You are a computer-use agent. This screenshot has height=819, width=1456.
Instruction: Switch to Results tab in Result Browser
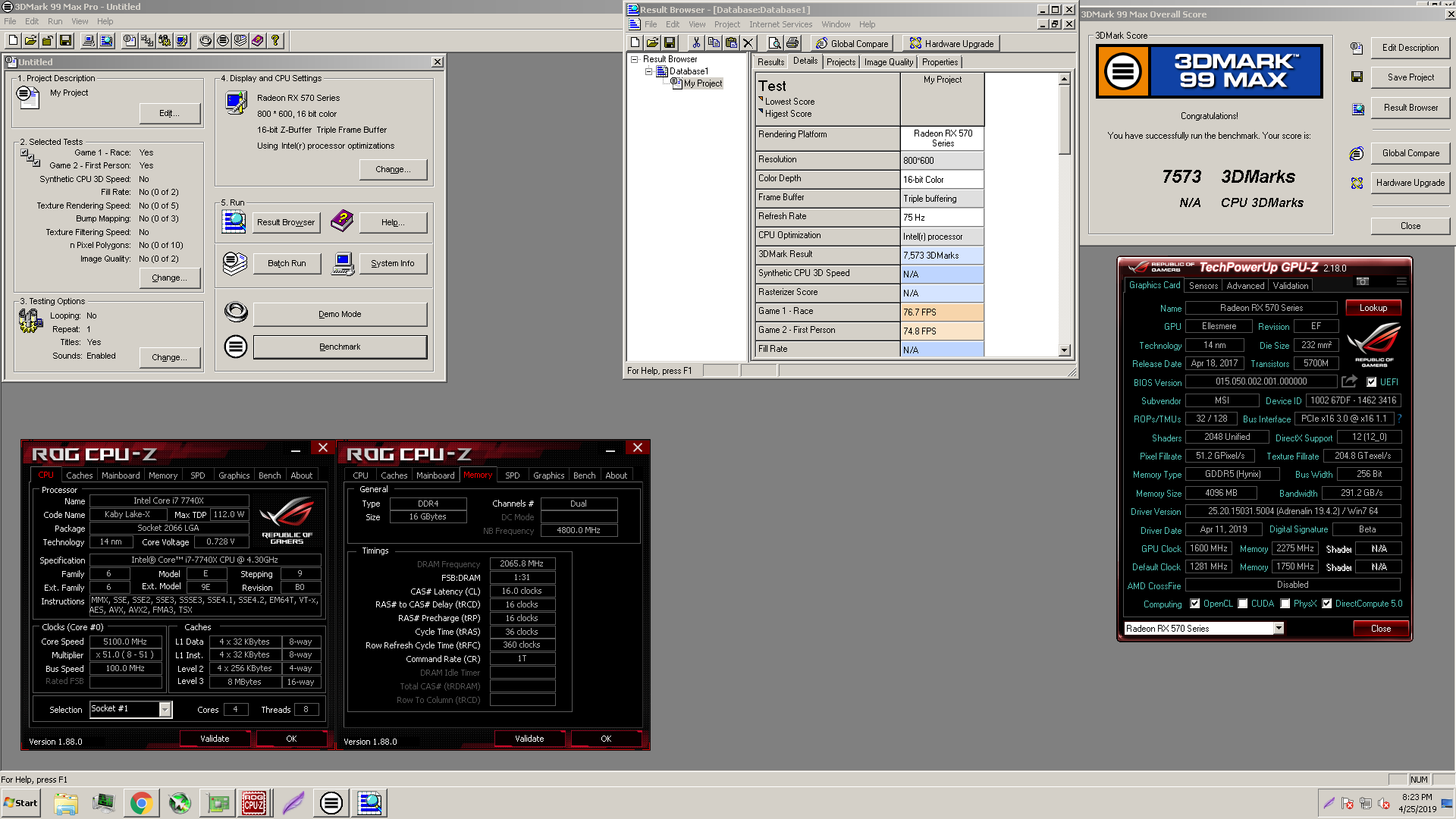(770, 62)
